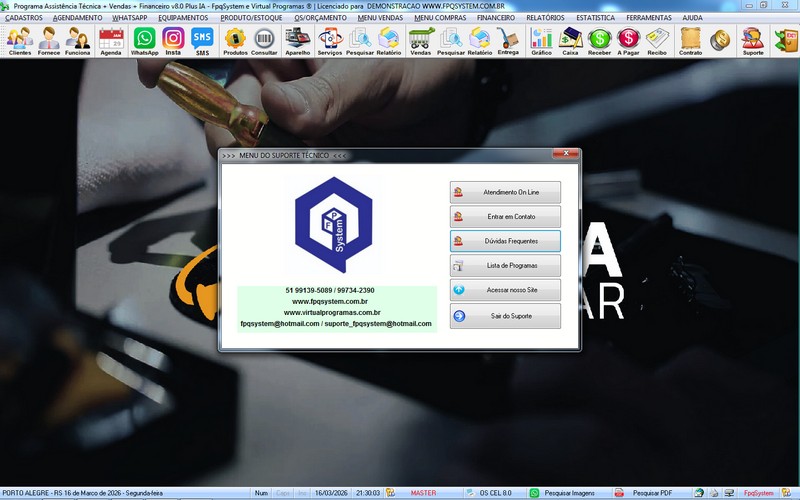Open the ESTATISTICA menu

[595, 18]
